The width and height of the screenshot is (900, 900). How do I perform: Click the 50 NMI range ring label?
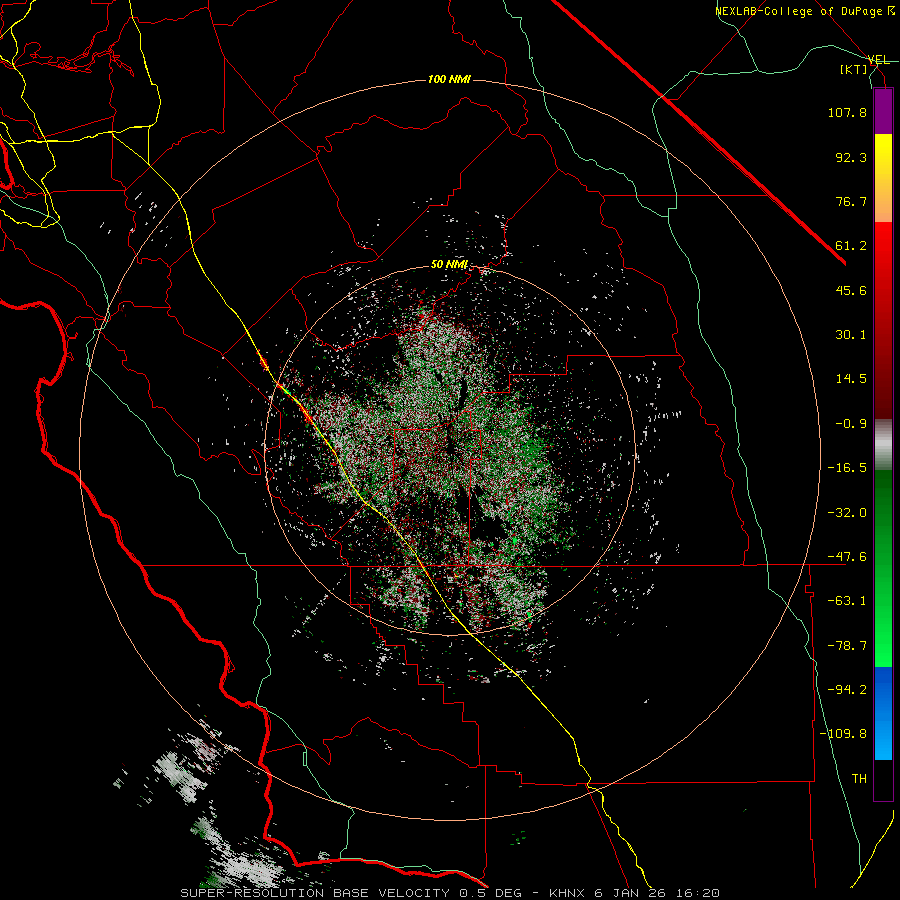click(x=449, y=265)
